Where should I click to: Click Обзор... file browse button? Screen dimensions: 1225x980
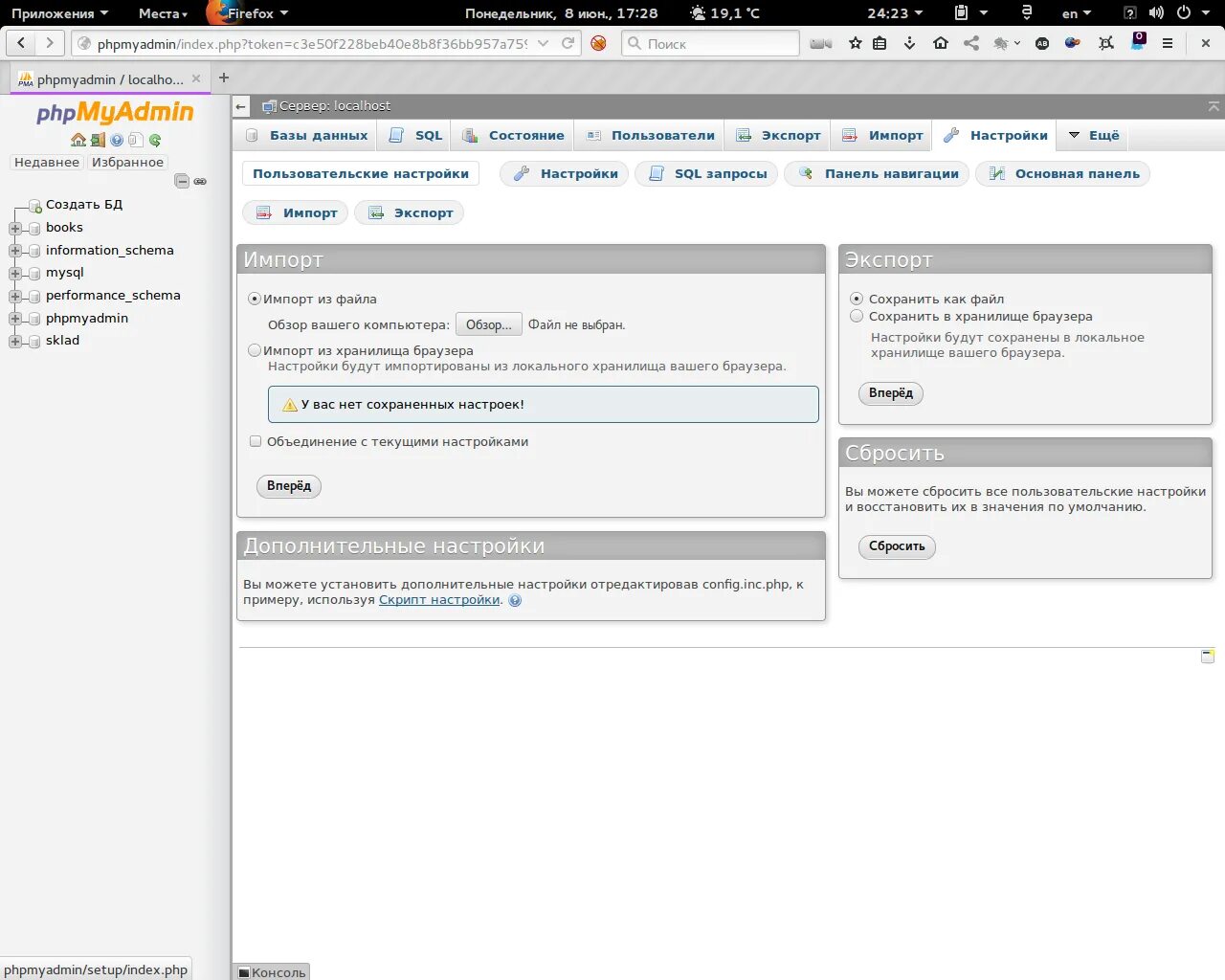point(489,324)
